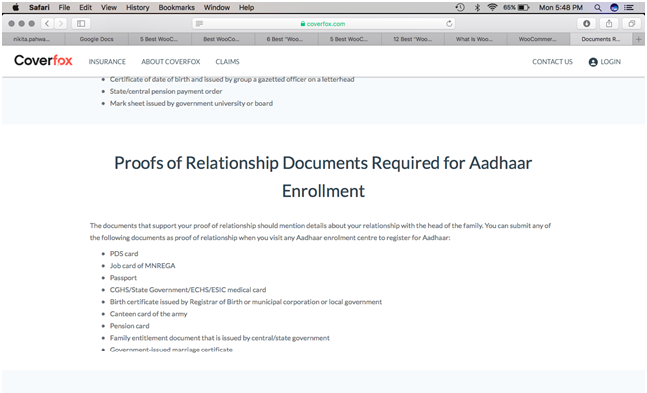Open the INSURANCE navigation dropdown
This screenshot has width=647, height=393.
[x=107, y=62]
